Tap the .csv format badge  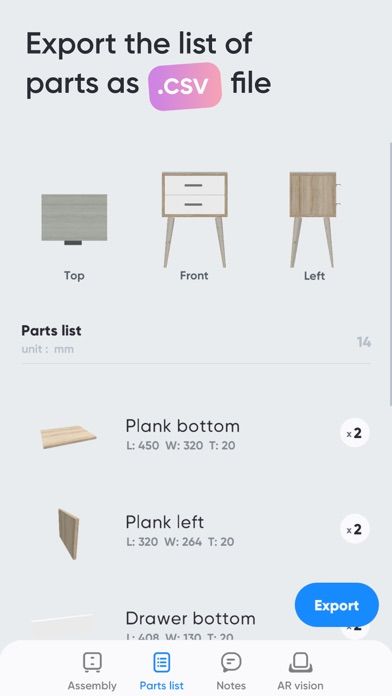(x=185, y=86)
